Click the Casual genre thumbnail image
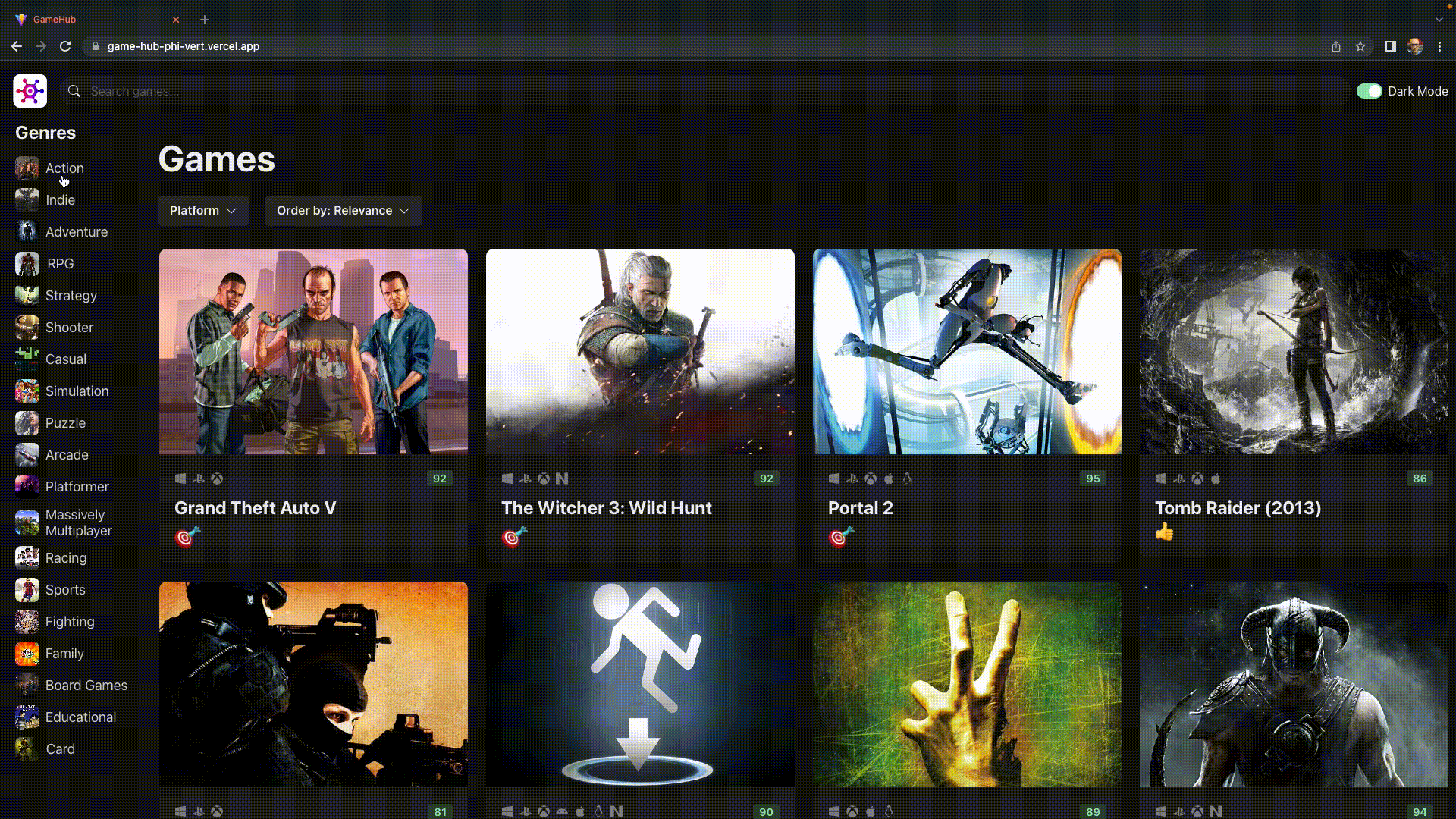The height and width of the screenshot is (819, 1456). 27,359
